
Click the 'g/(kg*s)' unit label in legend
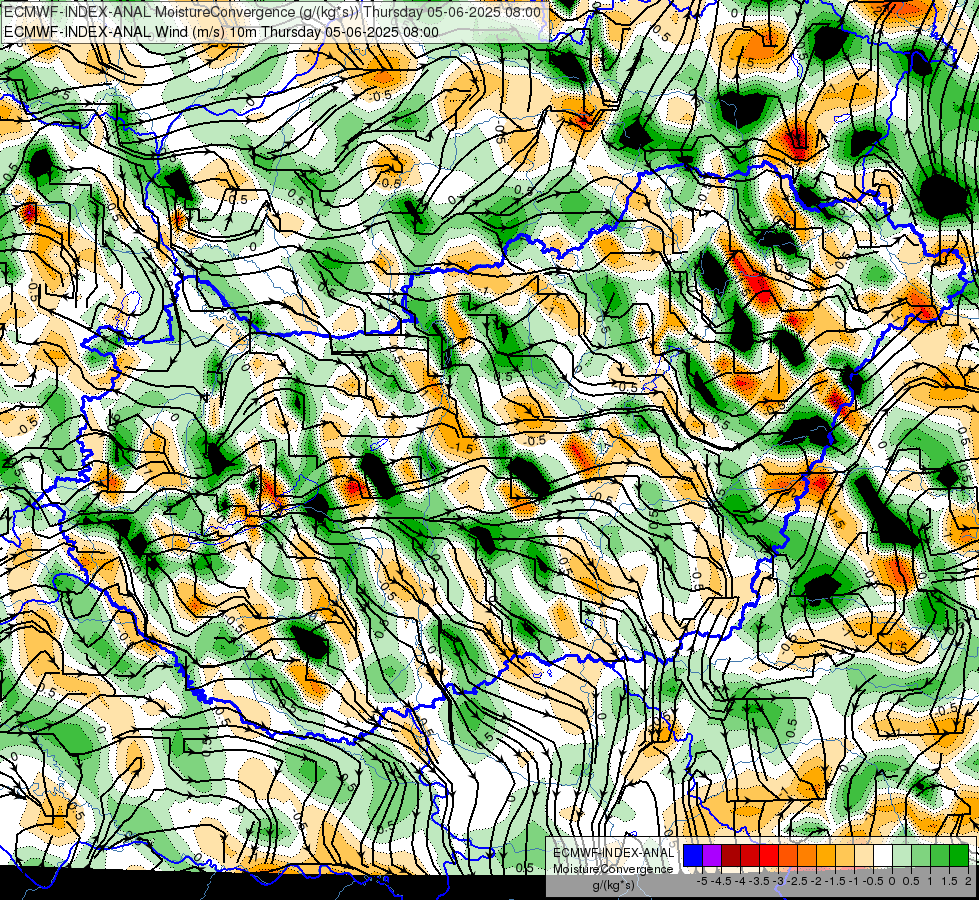(x=614, y=886)
